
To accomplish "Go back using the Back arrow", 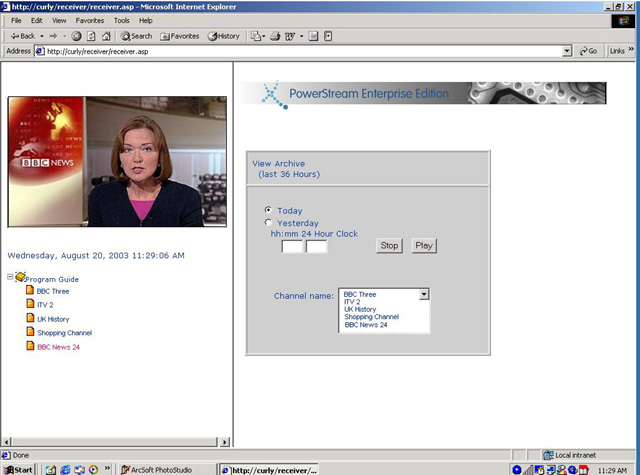I will (x=23, y=36).
